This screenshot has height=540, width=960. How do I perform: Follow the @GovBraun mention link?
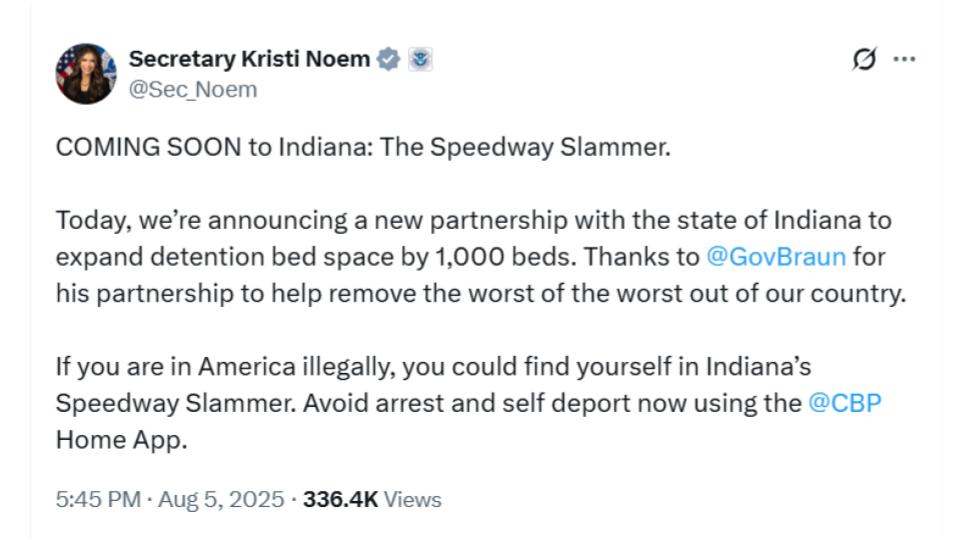pyautogui.click(x=776, y=256)
